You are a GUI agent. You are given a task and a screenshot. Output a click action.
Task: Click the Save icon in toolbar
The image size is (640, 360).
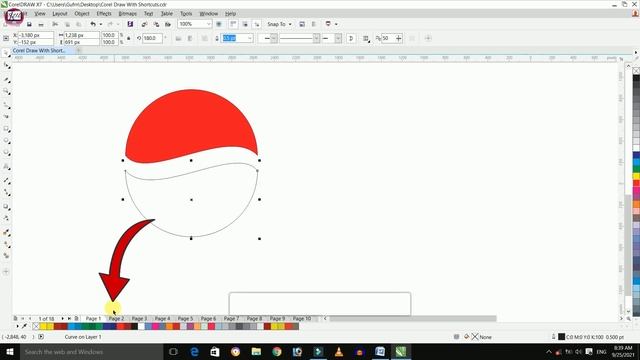(x=29, y=24)
